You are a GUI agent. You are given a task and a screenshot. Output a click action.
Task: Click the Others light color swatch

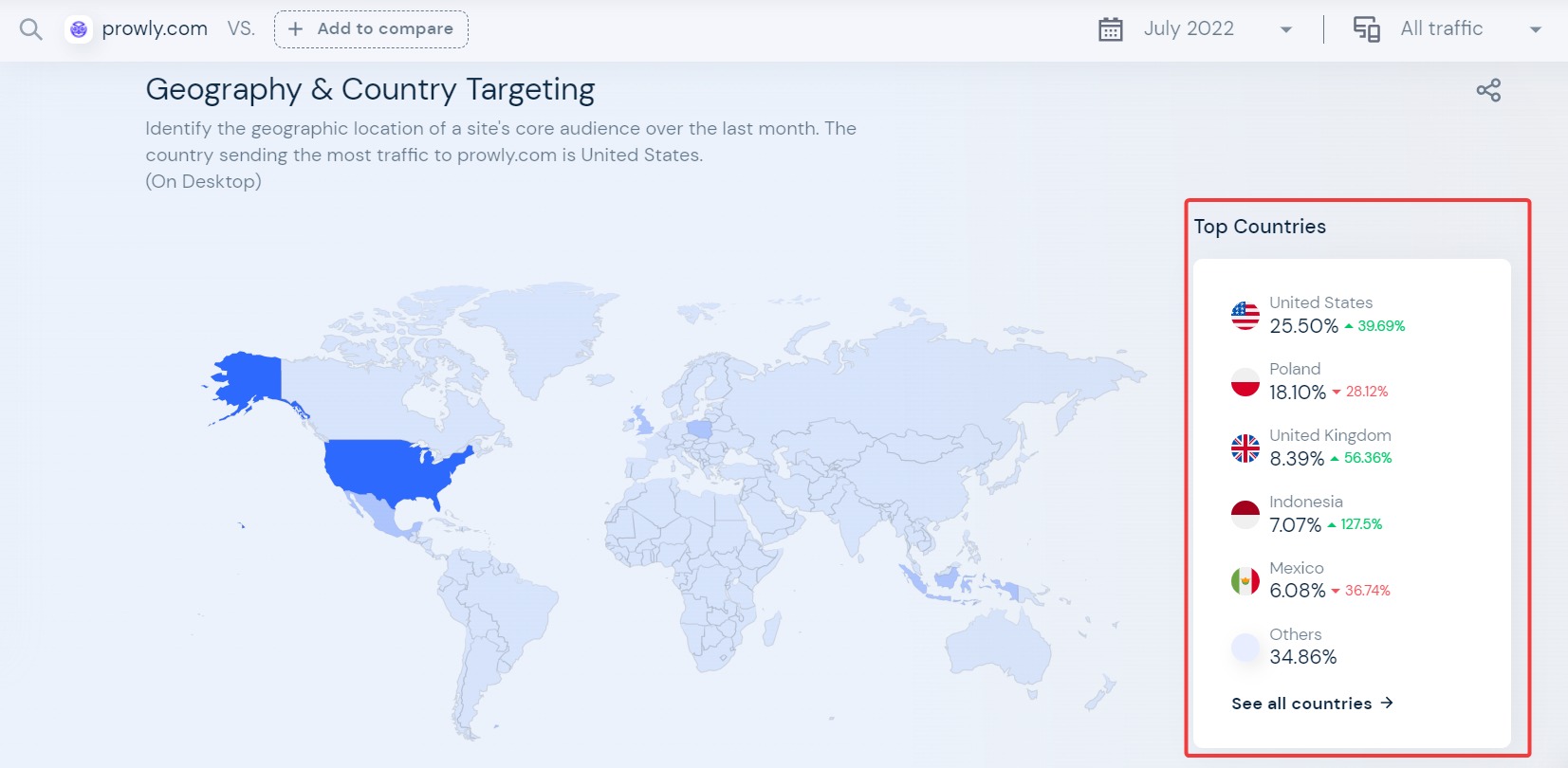point(1245,647)
